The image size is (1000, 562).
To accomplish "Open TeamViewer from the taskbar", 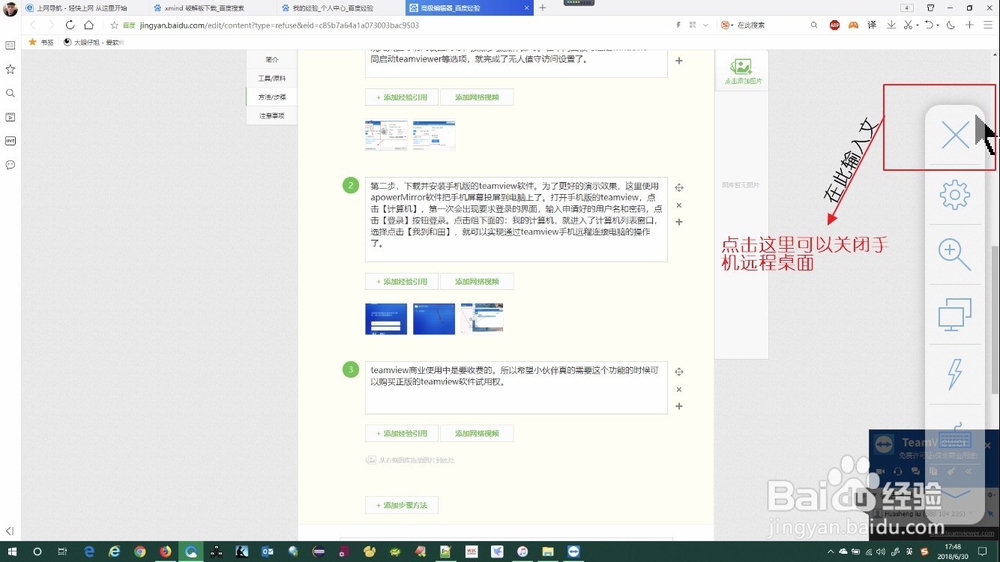I will pos(573,552).
